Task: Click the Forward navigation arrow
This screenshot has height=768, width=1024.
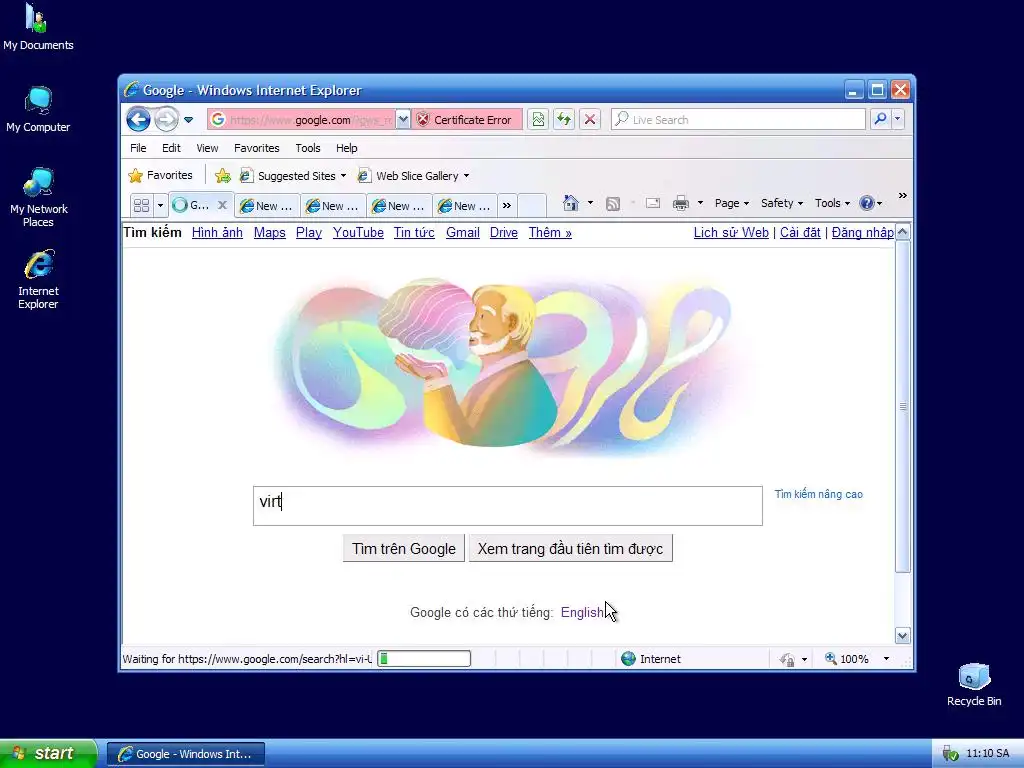Action: tap(167, 120)
